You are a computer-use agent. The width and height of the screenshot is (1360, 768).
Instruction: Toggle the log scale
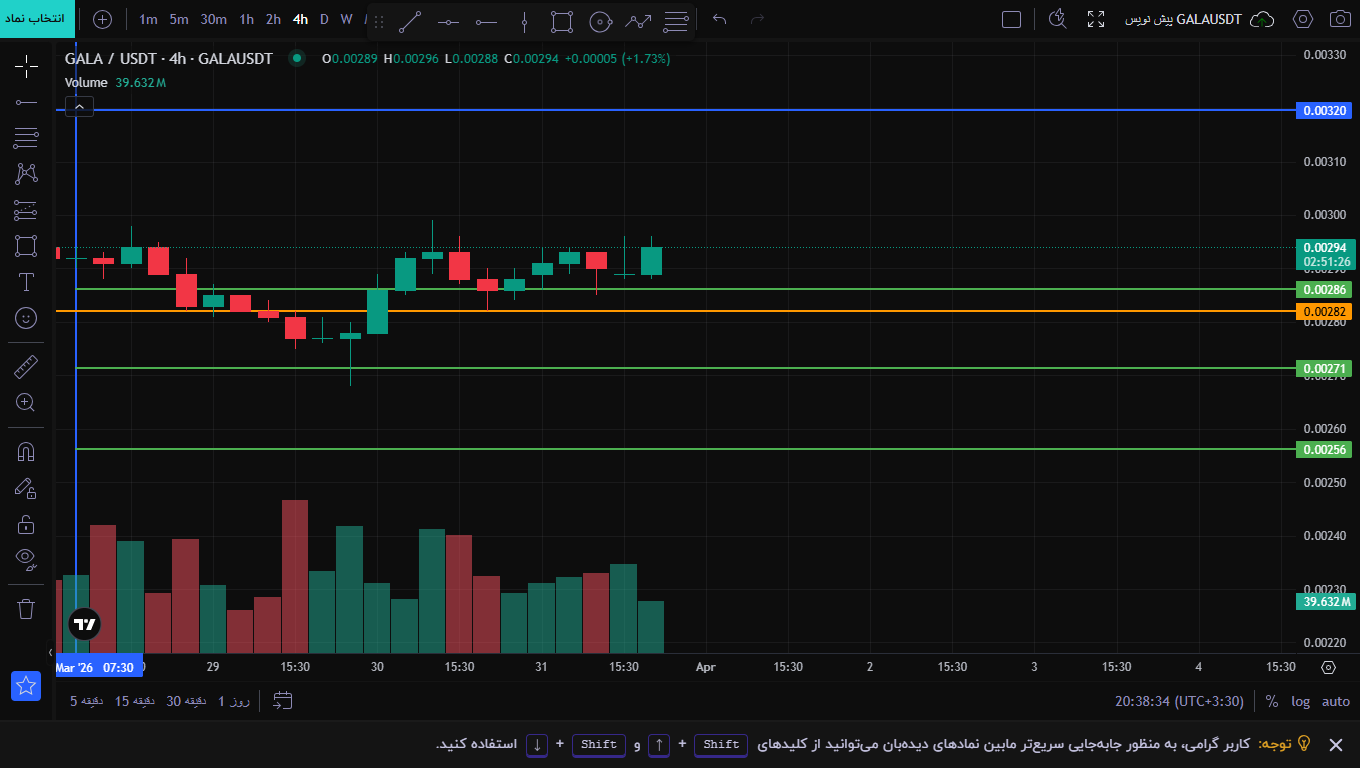pyautogui.click(x=1300, y=701)
